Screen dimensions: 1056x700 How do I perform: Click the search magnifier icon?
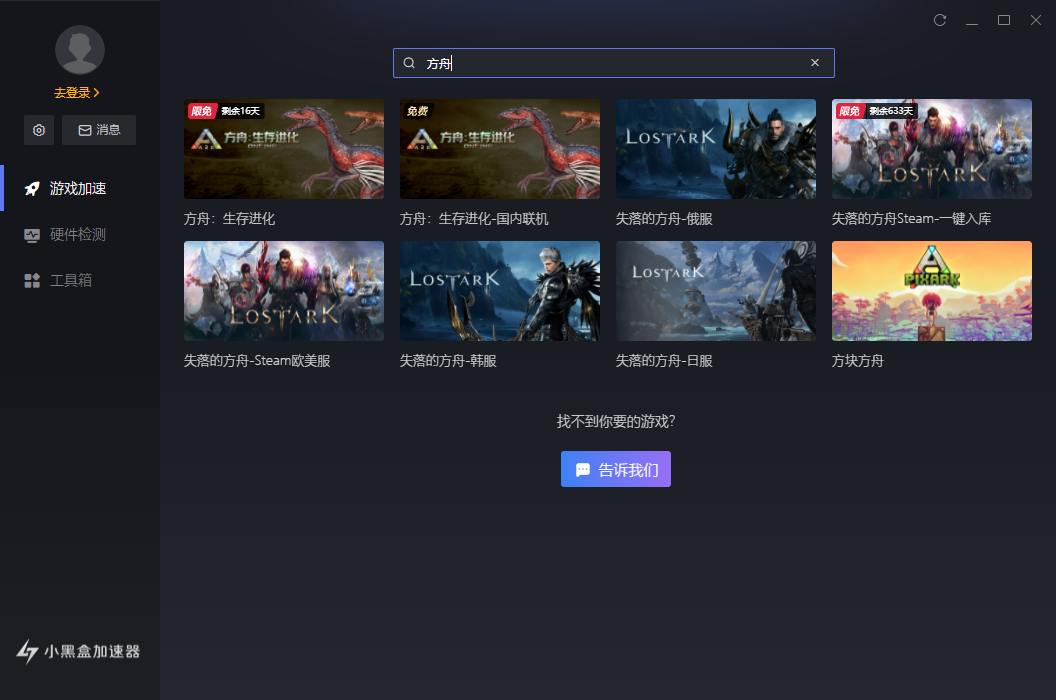409,63
